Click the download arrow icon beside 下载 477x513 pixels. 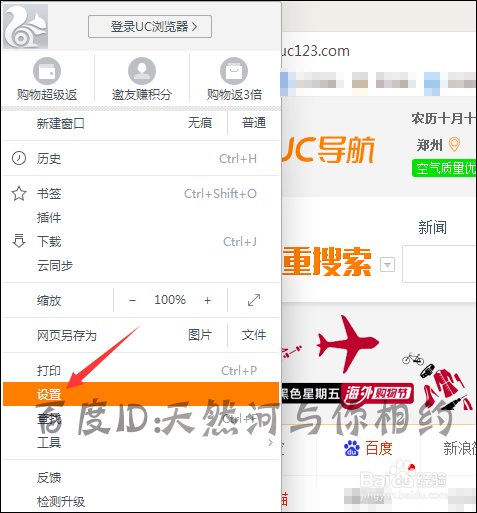point(19,241)
